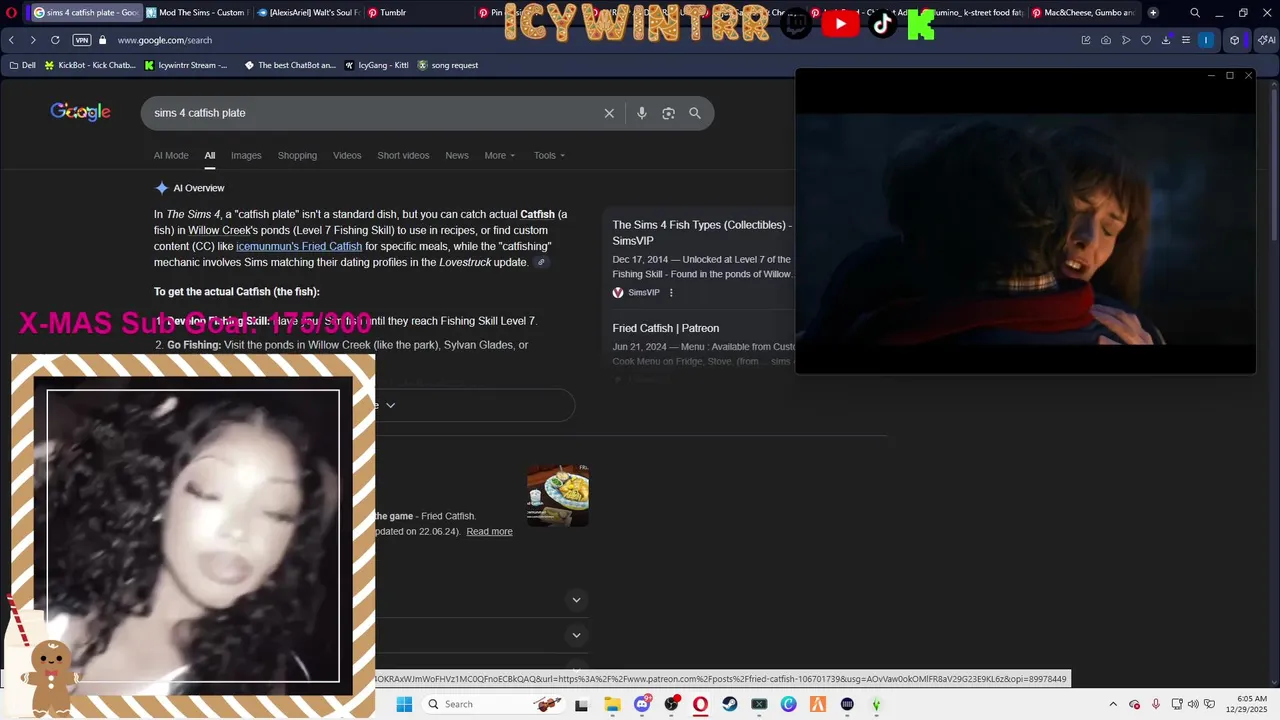Submit search with the magnifying glass icon
This screenshot has width=1280, height=720.
(695, 113)
